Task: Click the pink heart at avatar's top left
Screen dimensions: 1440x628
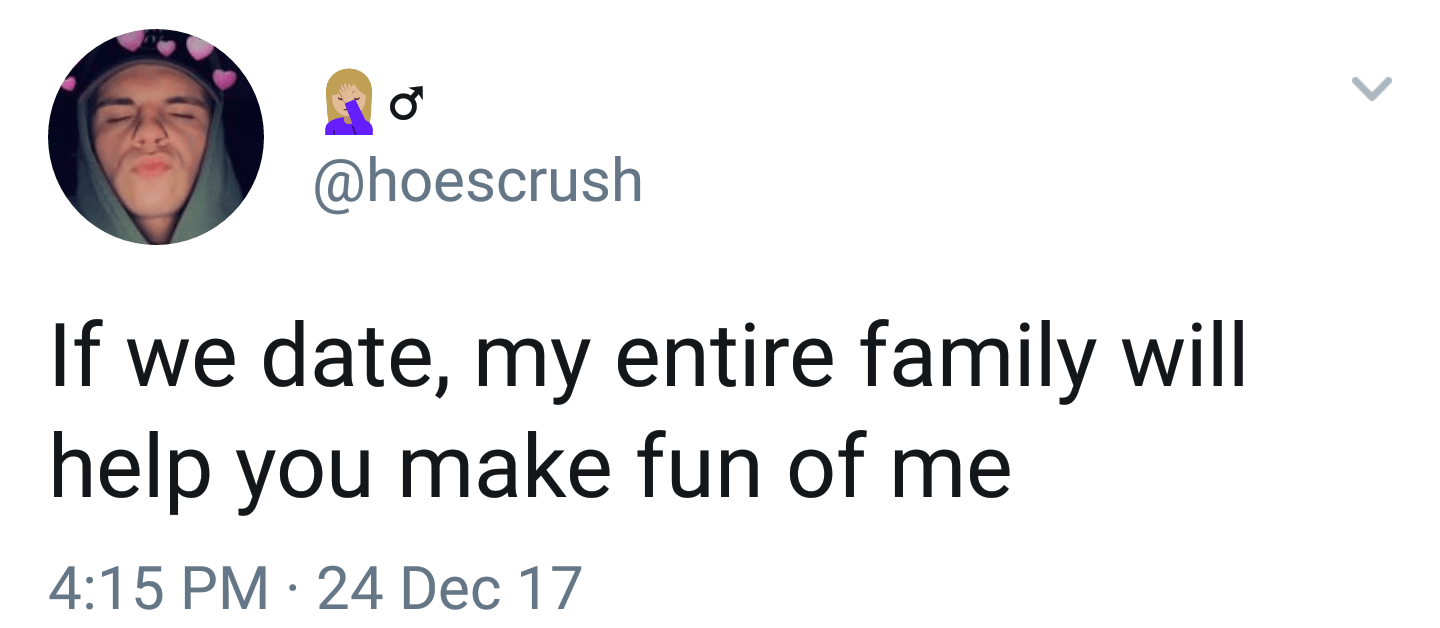Action: pos(130,41)
